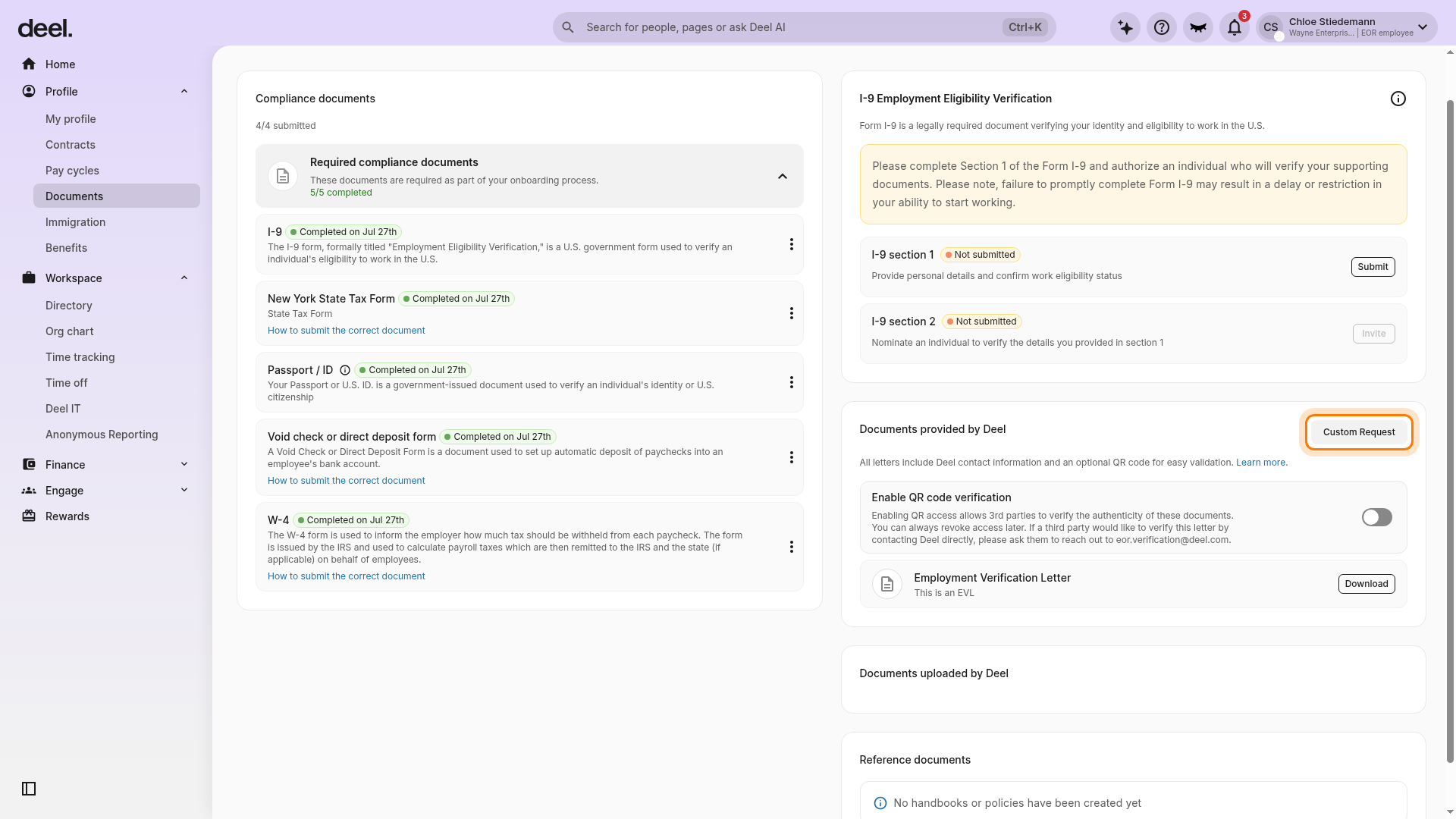Open New York State Tax Form options menu
The width and height of the screenshot is (1456, 819).
[791, 313]
